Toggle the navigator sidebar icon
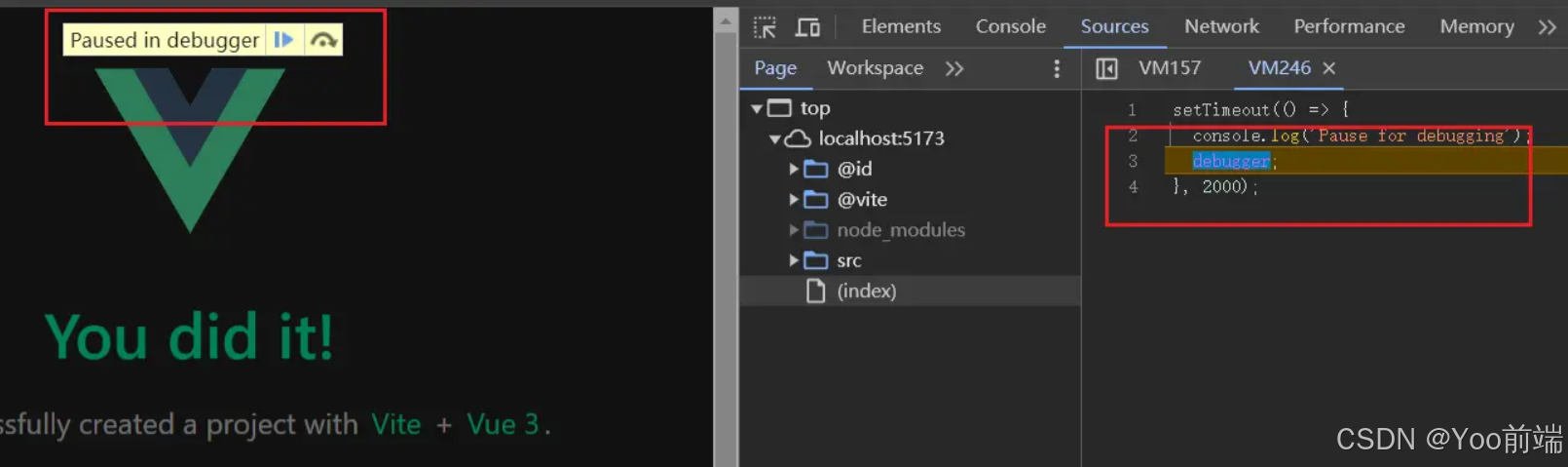 pyautogui.click(x=1106, y=68)
